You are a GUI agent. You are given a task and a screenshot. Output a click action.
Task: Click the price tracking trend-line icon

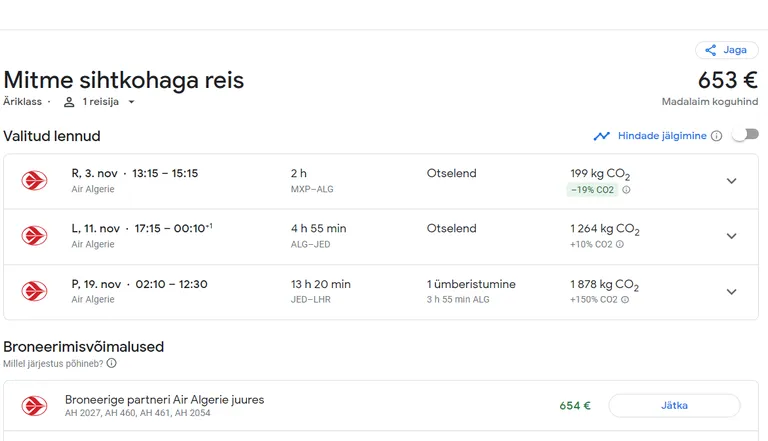pyautogui.click(x=601, y=136)
